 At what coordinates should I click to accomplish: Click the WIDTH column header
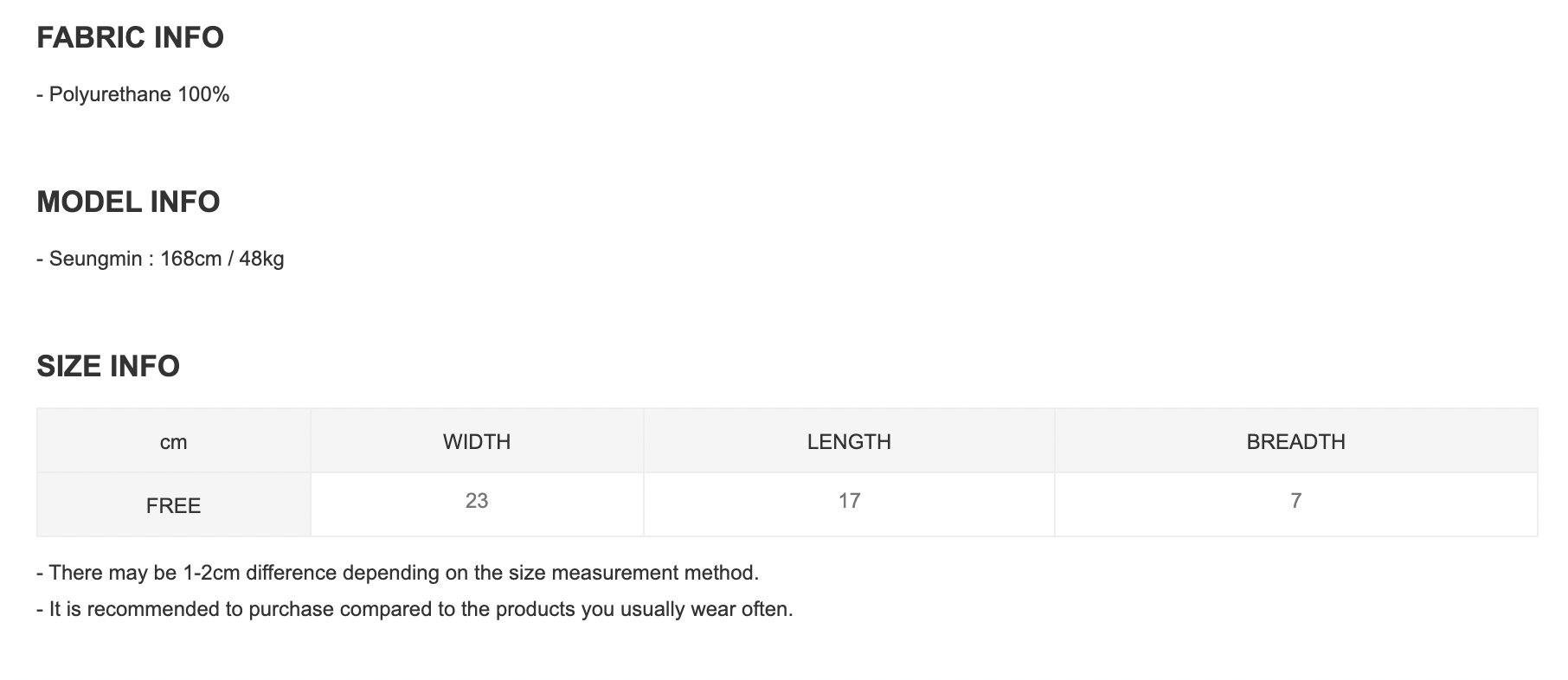[x=477, y=442]
